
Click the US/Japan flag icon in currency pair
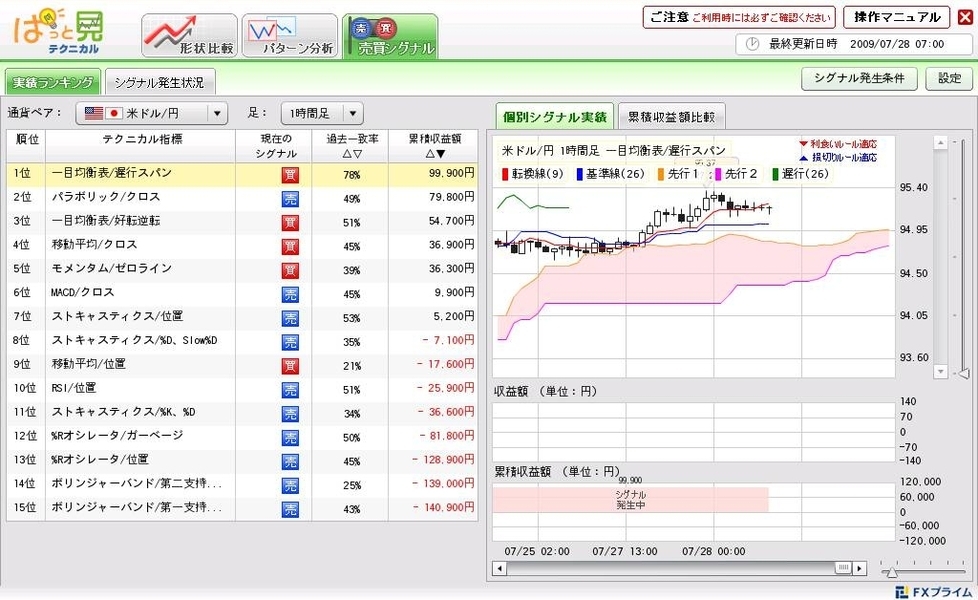103,114
